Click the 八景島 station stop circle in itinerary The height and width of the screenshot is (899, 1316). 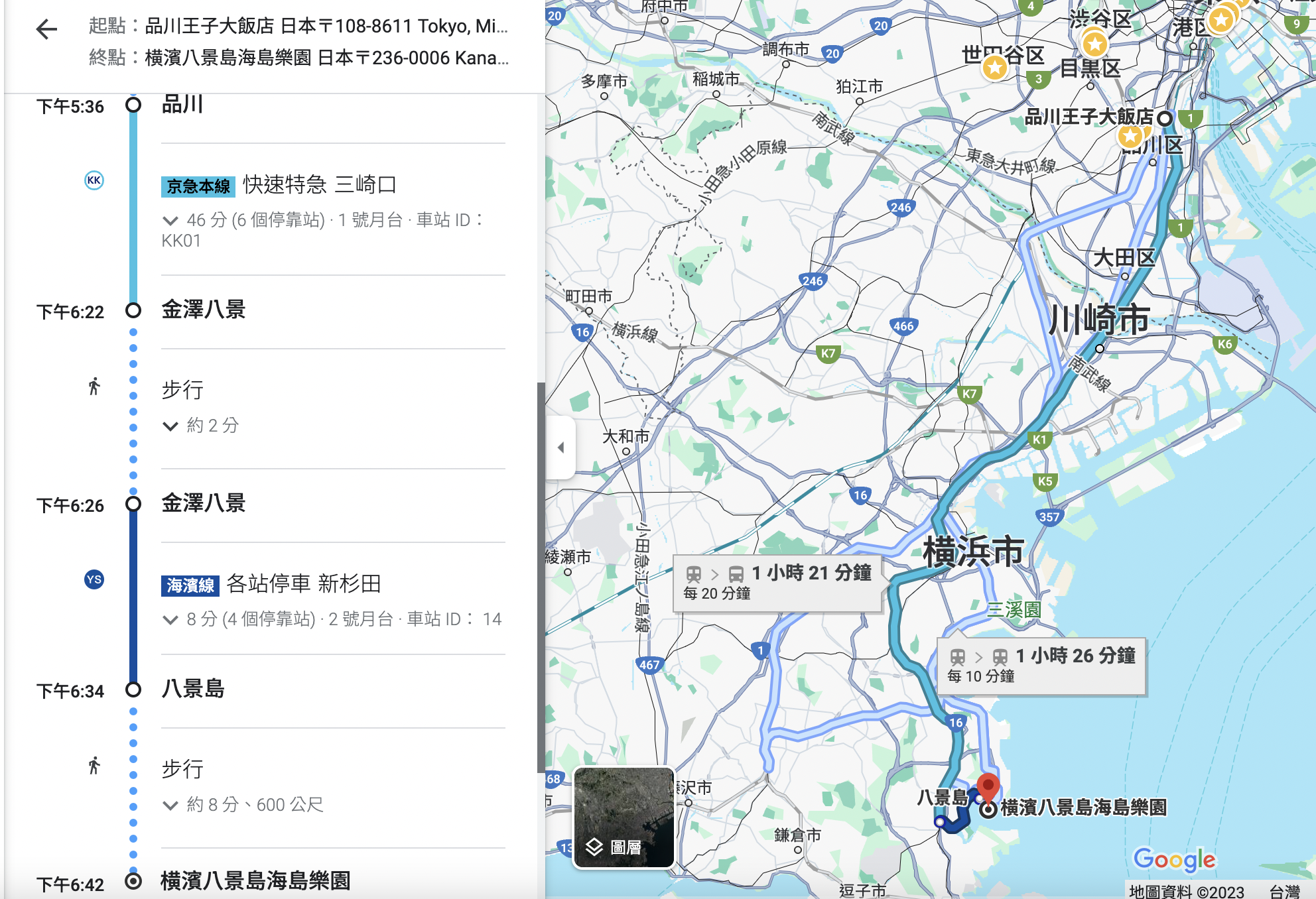(x=133, y=689)
